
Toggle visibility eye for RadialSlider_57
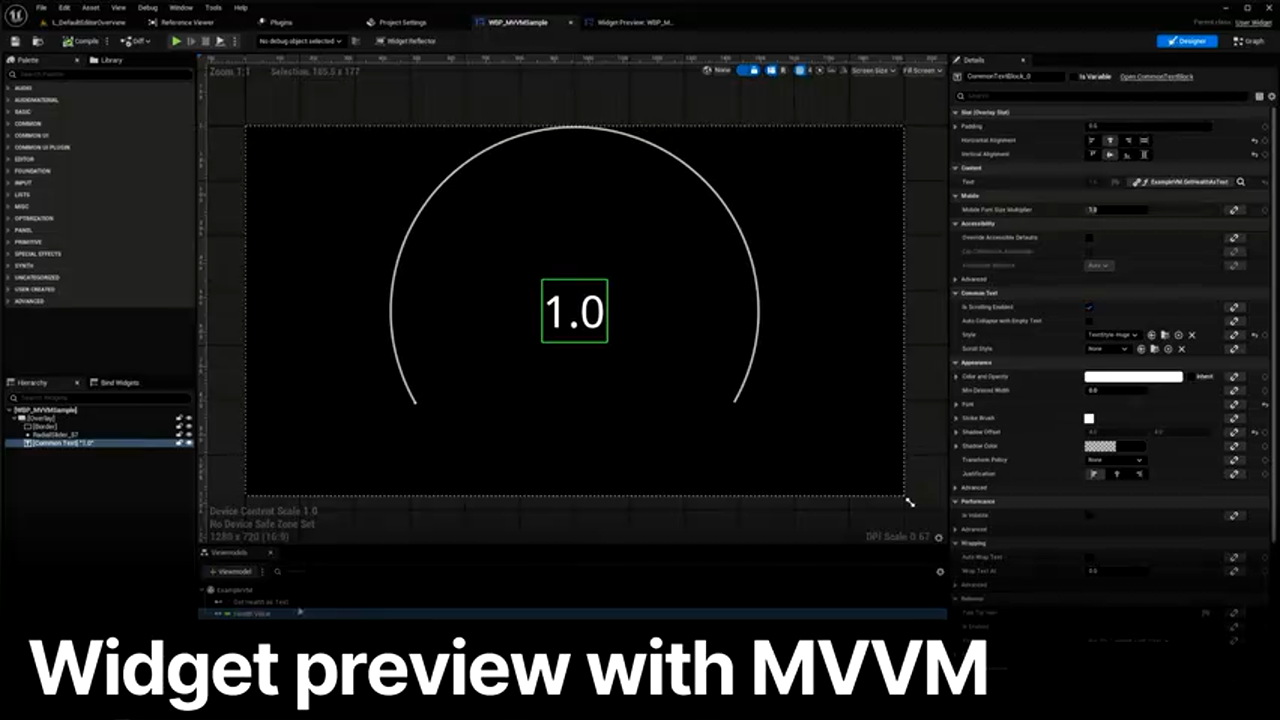(x=188, y=435)
